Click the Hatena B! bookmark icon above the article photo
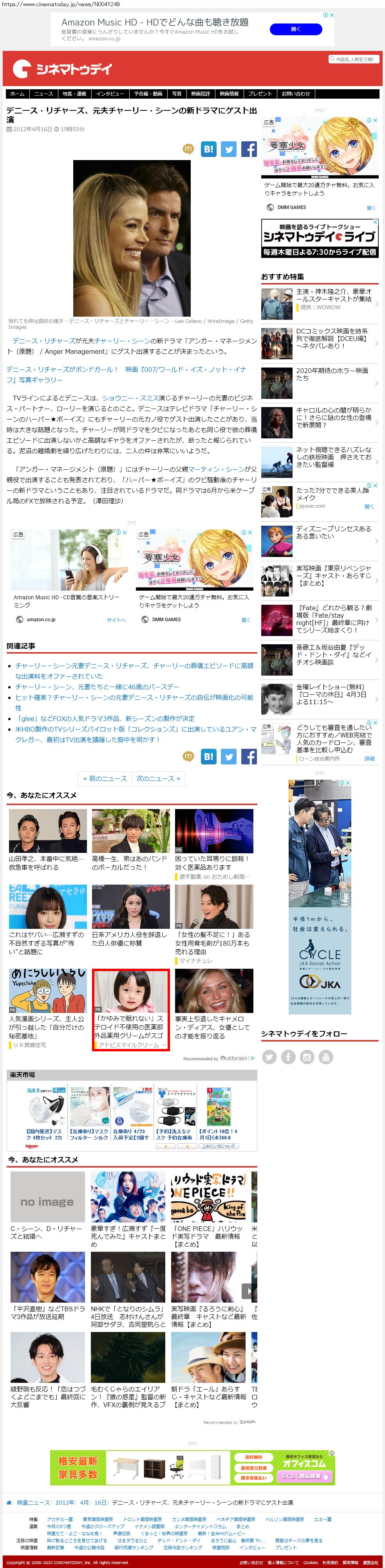The image size is (385, 1568). pos(208,149)
